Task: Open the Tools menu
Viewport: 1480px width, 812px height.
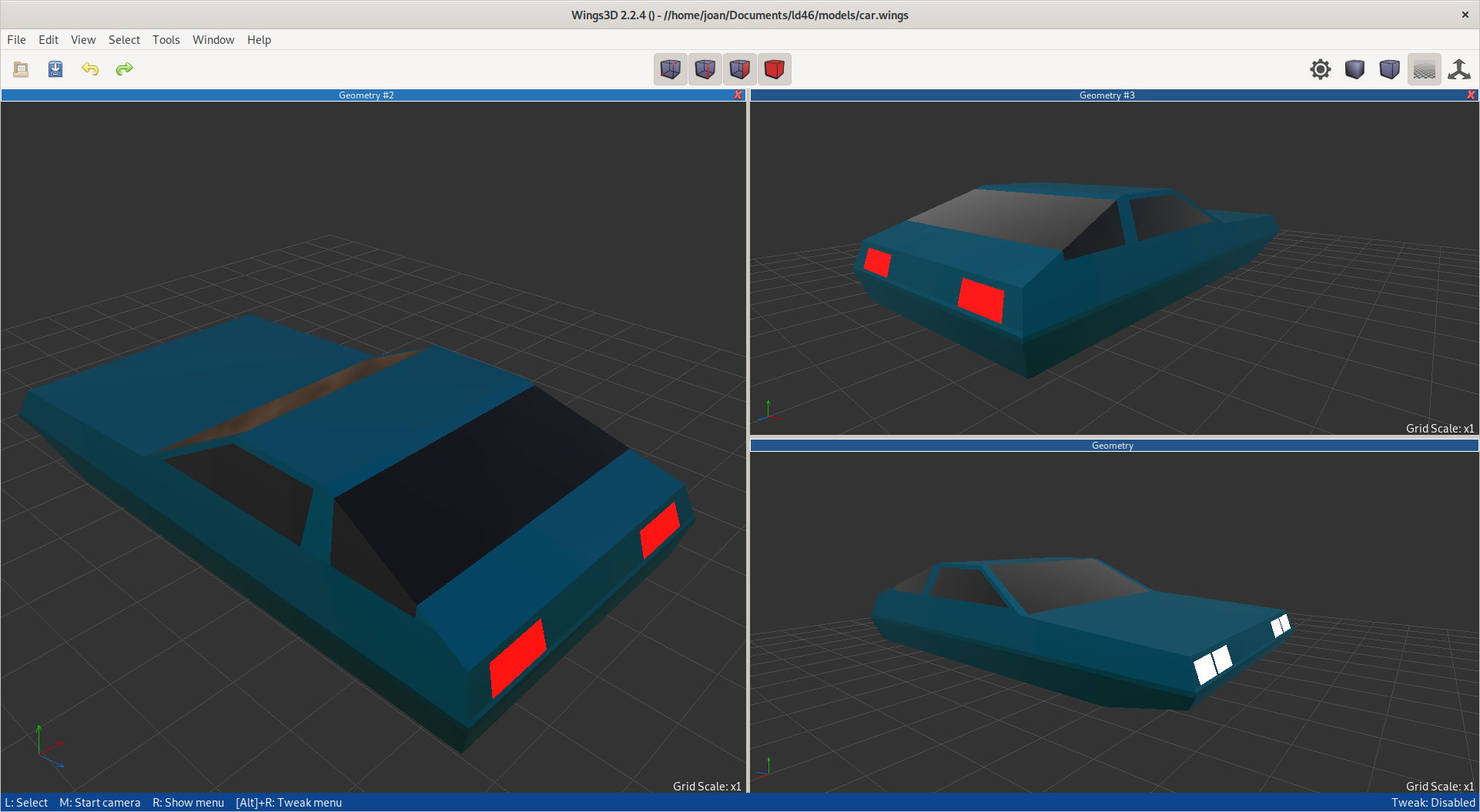Action: click(166, 40)
